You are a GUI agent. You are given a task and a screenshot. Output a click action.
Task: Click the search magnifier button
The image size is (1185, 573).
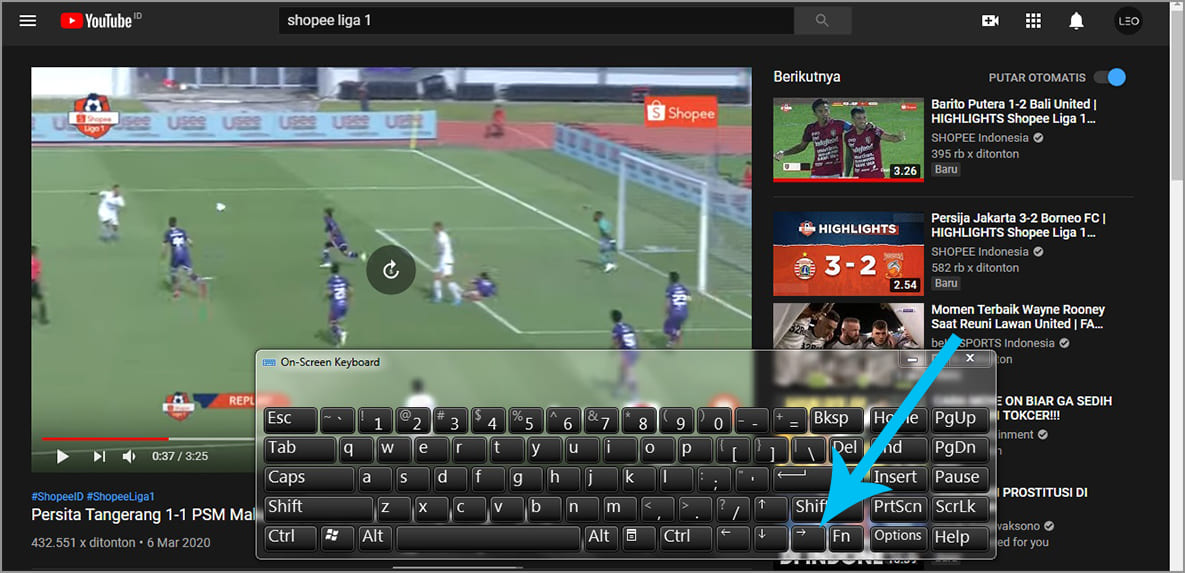[823, 20]
